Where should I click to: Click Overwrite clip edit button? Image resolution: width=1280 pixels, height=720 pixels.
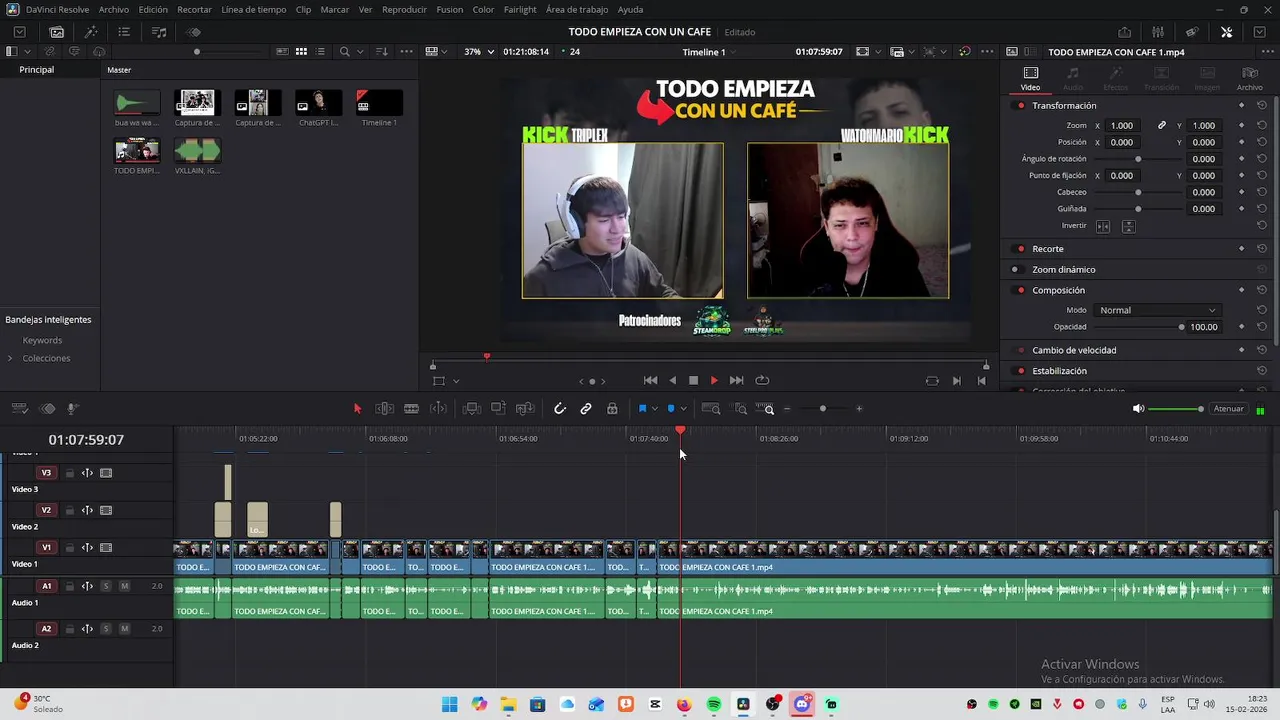pyautogui.click(x=498, y=408)
